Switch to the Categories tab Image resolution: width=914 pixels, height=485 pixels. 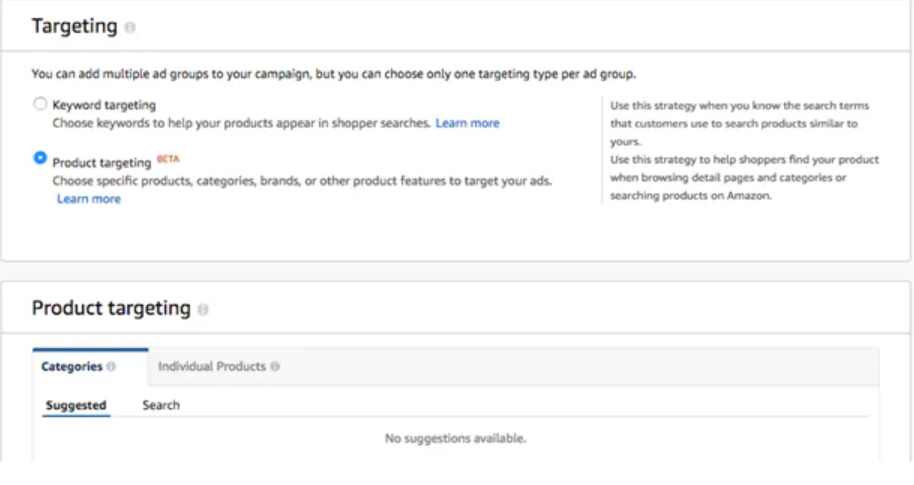tap(90, 367)
